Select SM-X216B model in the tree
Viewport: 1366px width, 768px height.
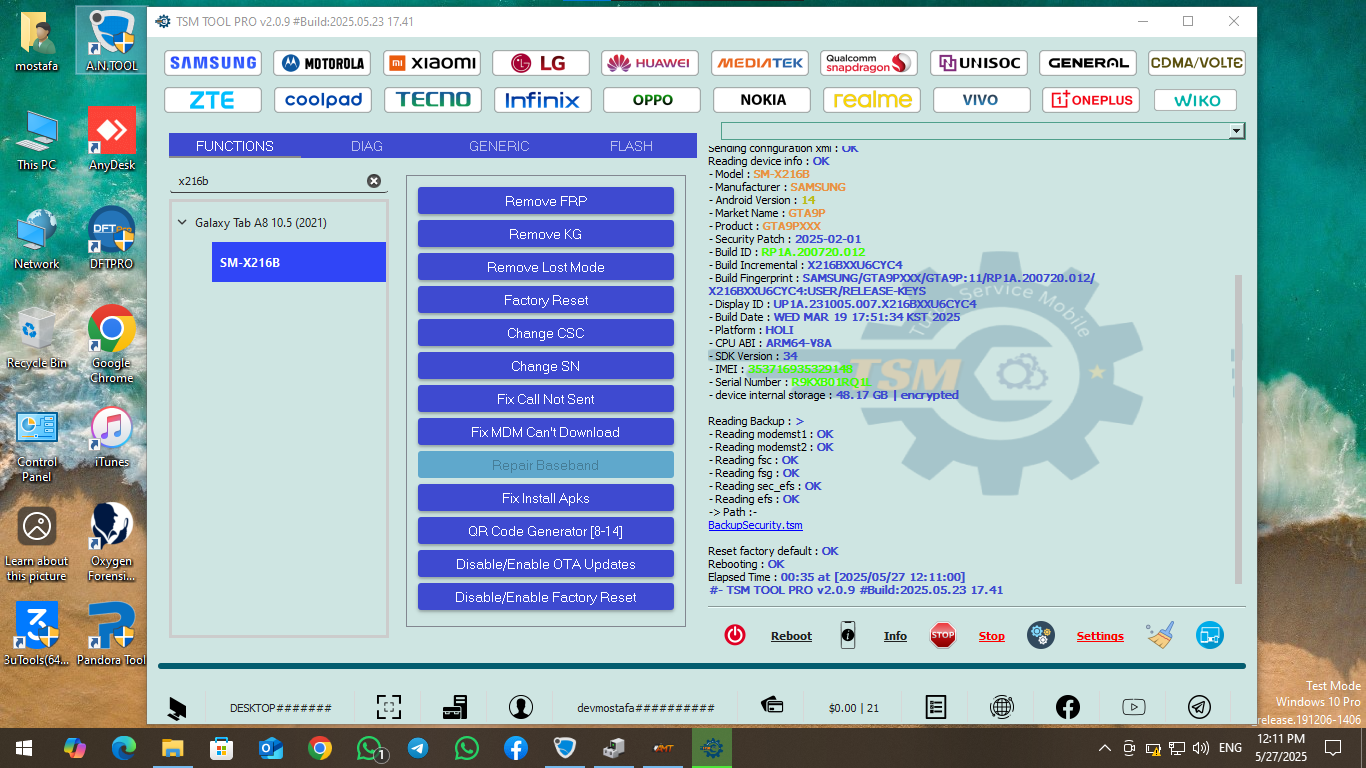point(298,262)
